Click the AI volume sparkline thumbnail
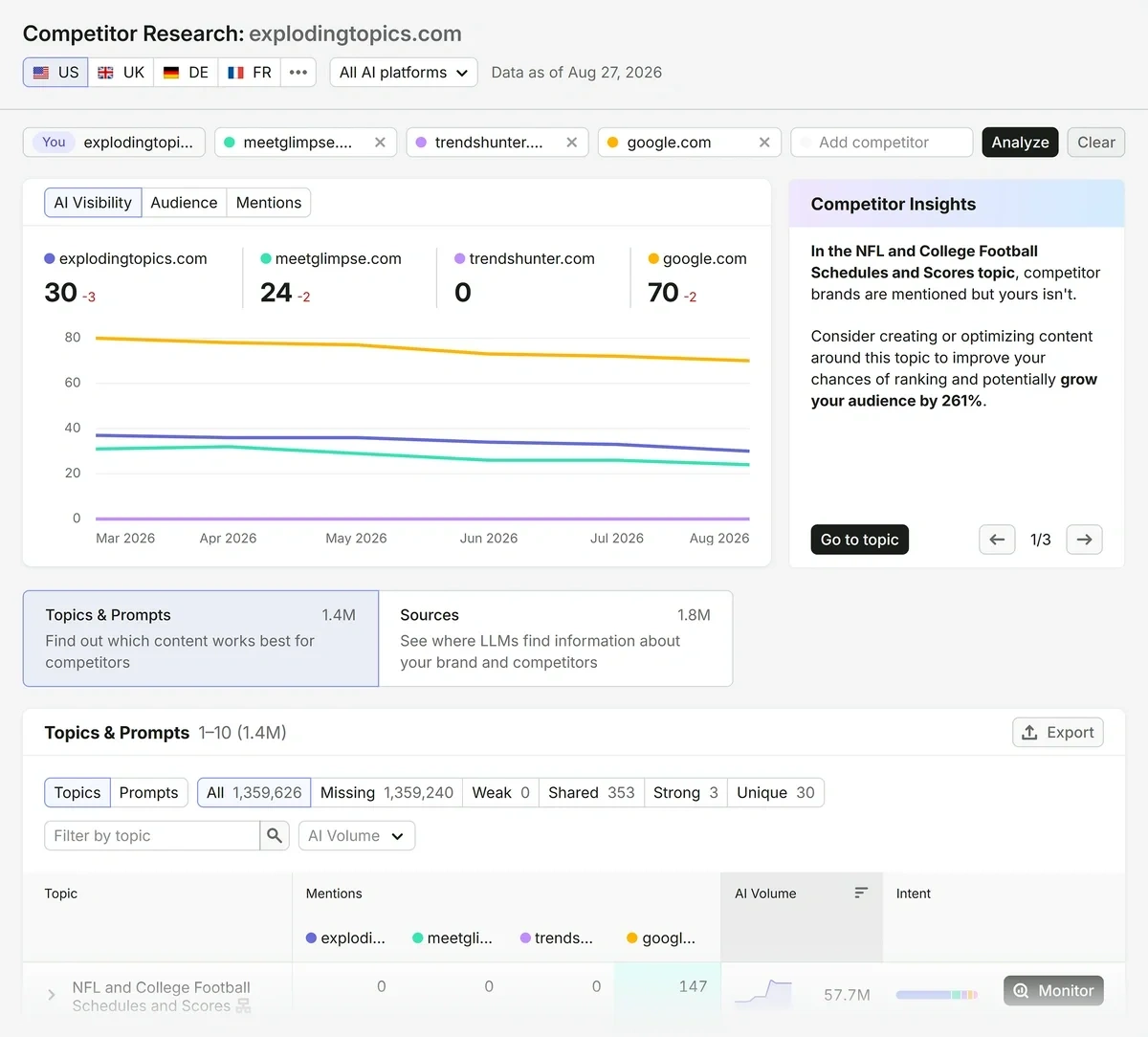This screenshot has height=1037, width=1148. coord(763,993)
